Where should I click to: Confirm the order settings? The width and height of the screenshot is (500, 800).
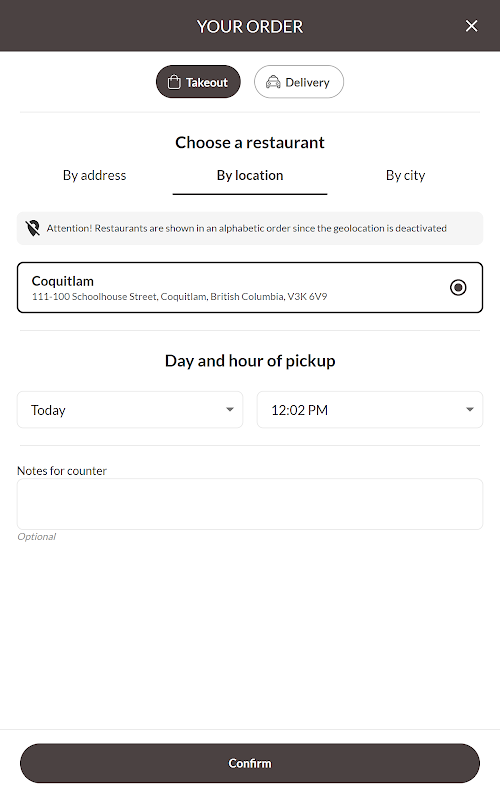(x=250, y=763)
